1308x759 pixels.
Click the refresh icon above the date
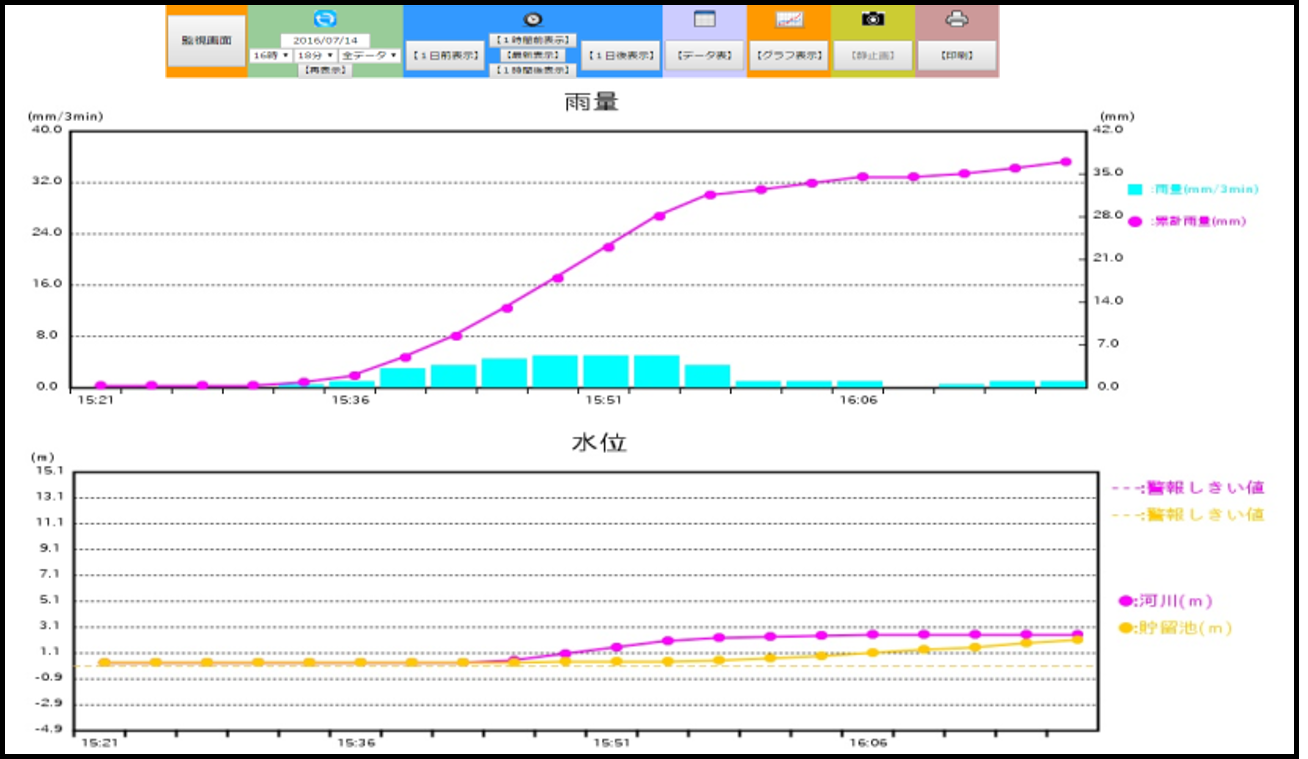324,19
